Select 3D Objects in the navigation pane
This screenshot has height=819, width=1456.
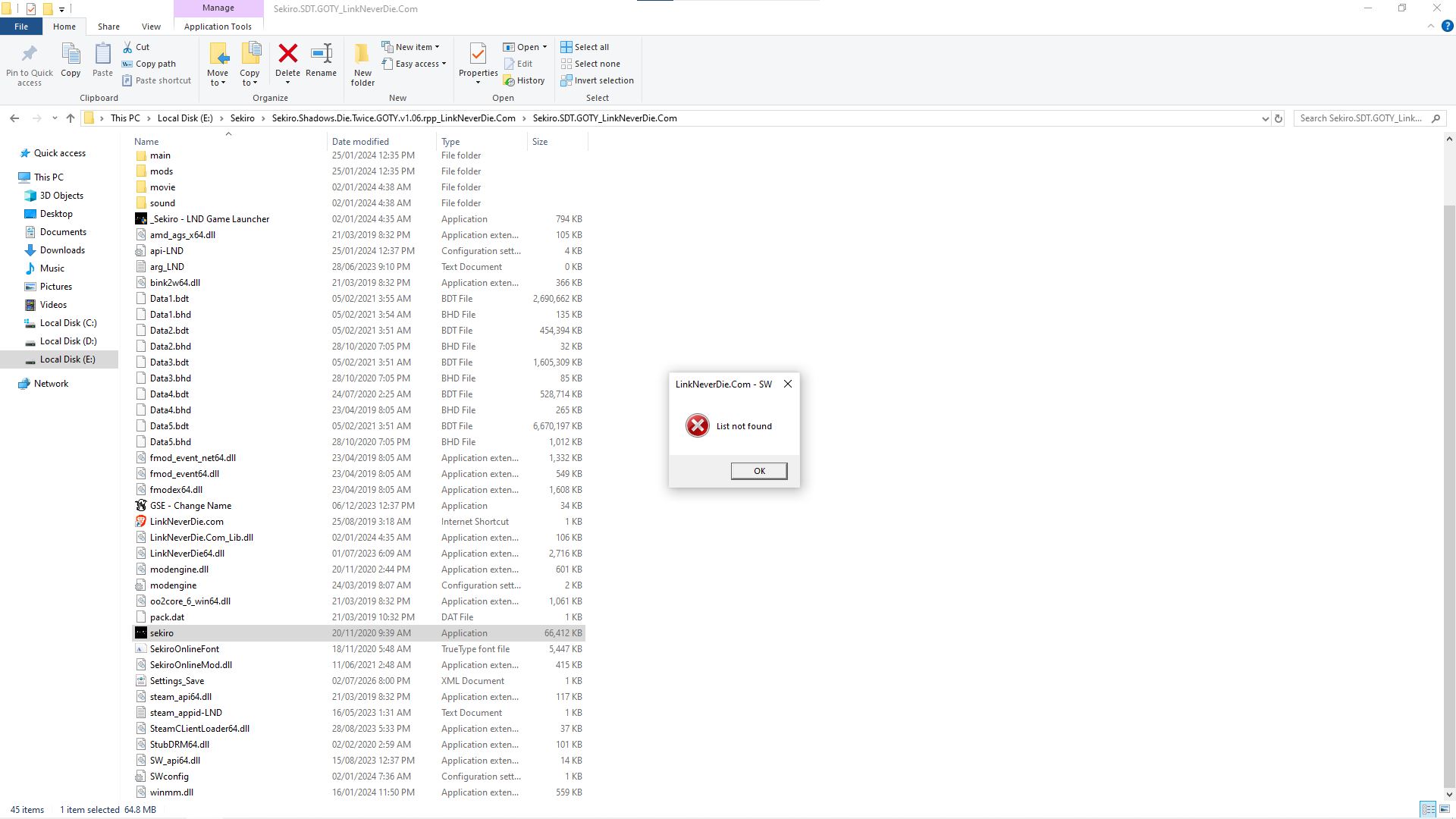click(x=61, y=196)
